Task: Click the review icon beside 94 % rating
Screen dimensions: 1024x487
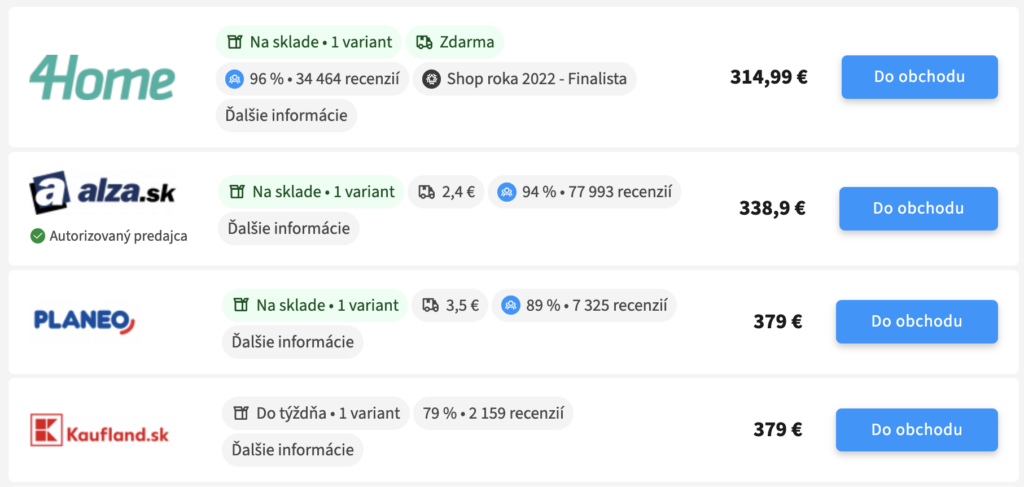Action: 506,192
